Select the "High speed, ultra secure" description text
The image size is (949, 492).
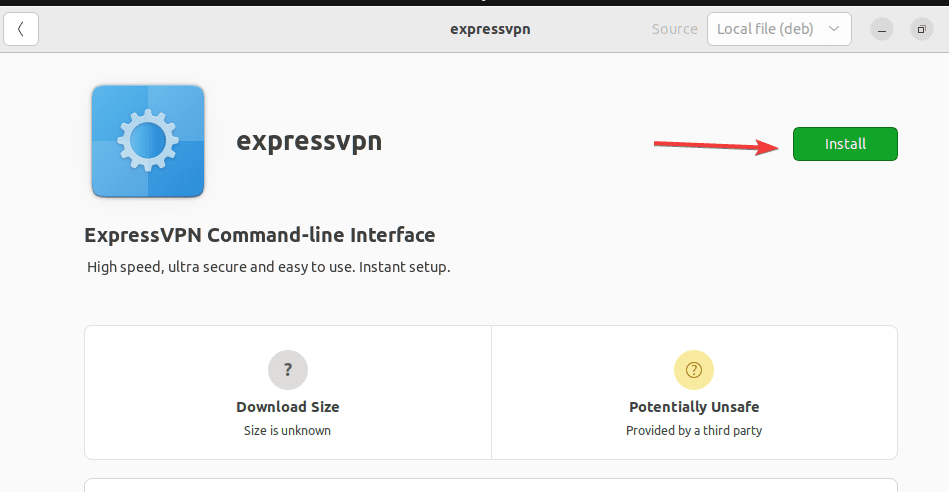coord(268,267)
